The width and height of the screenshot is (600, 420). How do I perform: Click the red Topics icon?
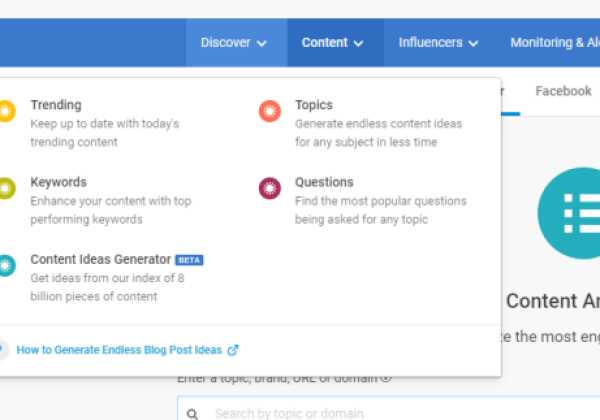pos(269,111)
